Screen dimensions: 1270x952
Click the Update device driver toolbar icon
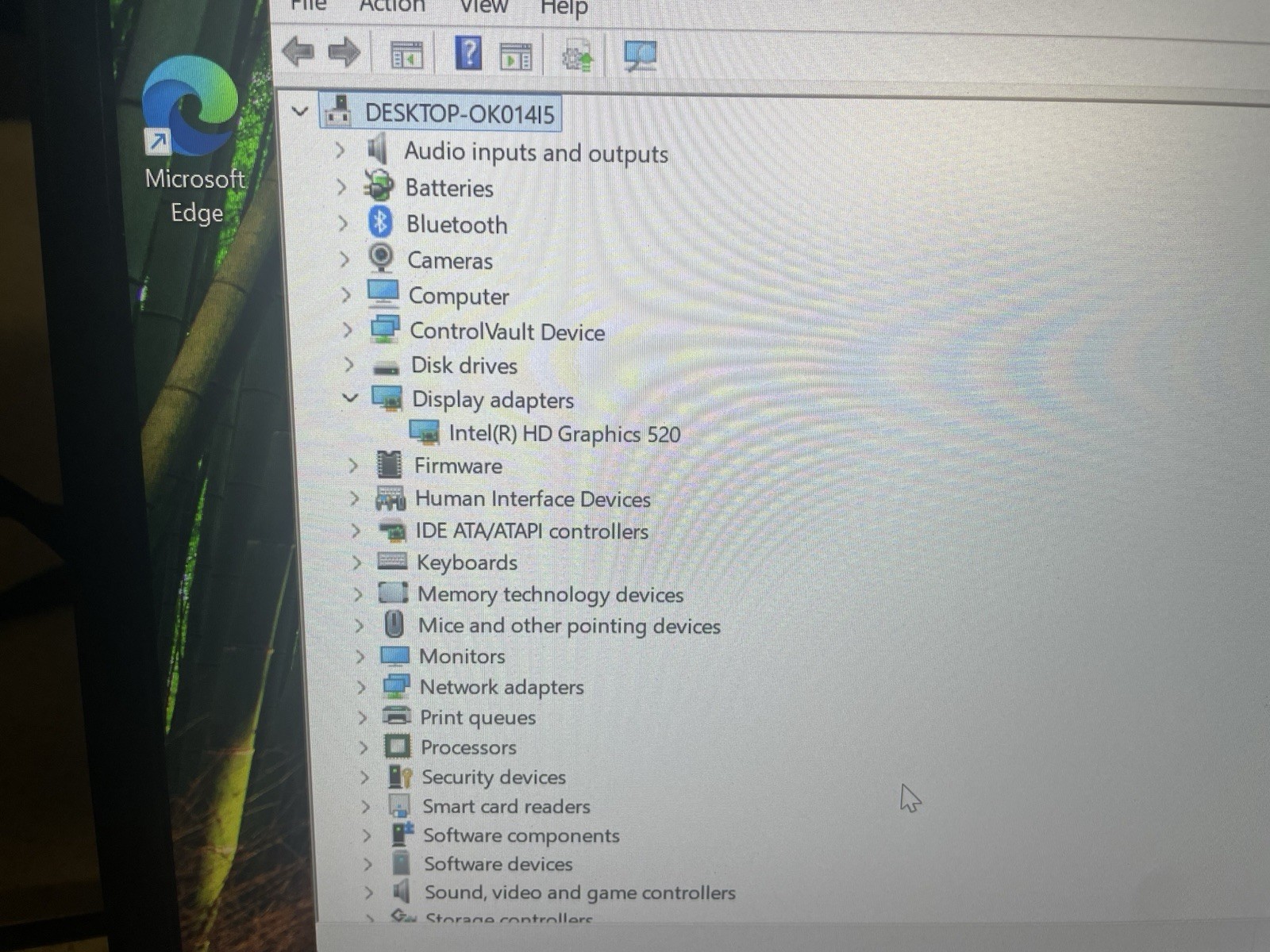click(577, 56)
